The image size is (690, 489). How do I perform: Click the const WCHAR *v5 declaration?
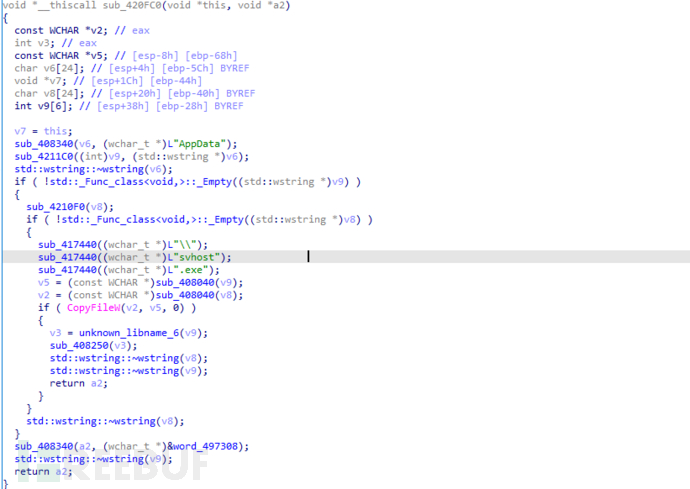click(61, 56)
